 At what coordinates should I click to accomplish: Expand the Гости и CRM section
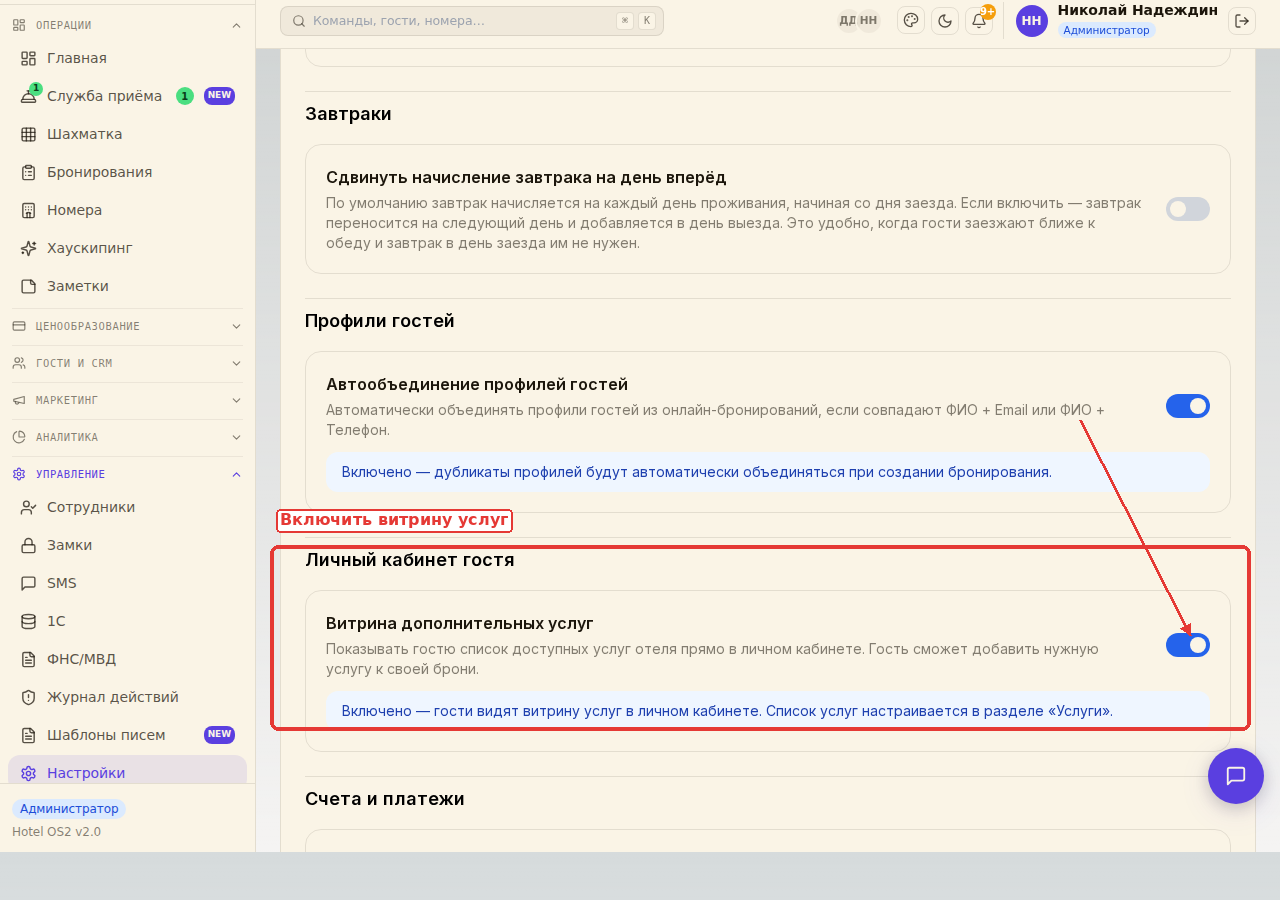point(127,363)
